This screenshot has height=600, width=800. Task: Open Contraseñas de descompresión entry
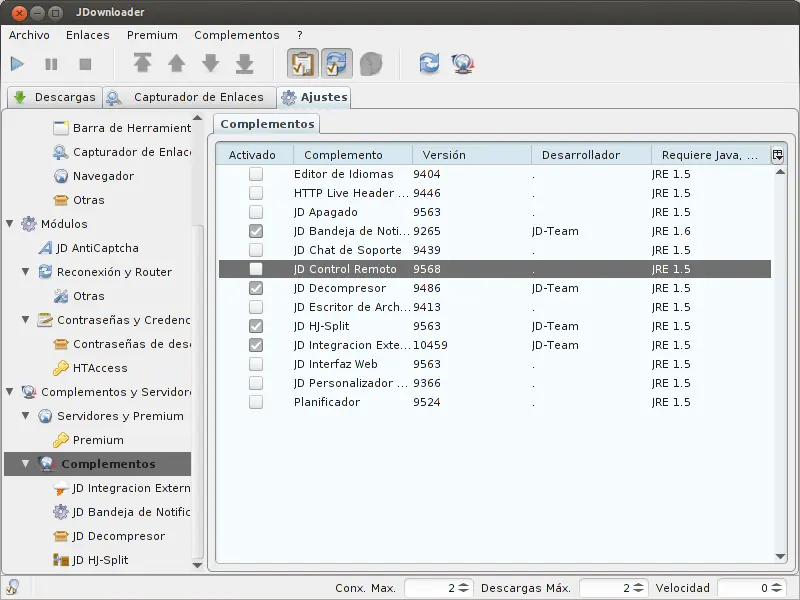coord(122,344)
